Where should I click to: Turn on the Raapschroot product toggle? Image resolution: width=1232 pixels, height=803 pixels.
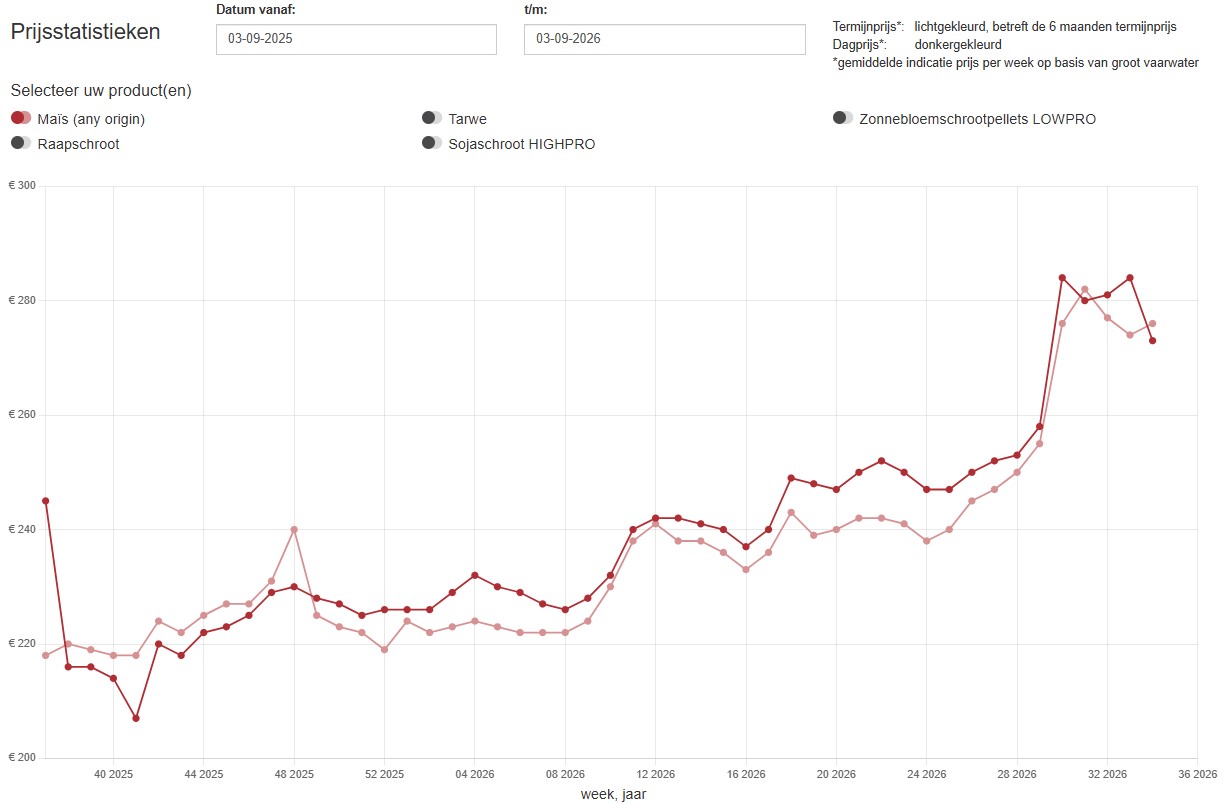[21, 143]
